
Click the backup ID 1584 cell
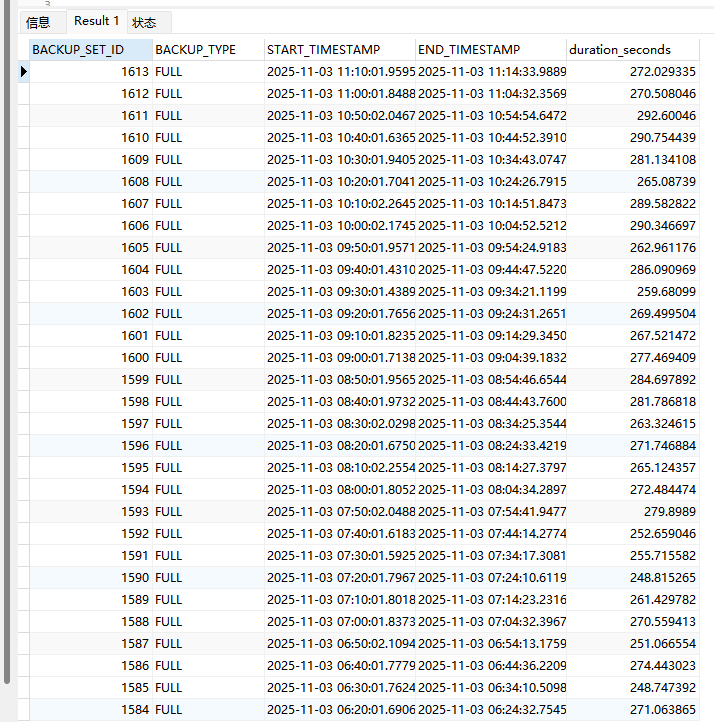[90, 710]
